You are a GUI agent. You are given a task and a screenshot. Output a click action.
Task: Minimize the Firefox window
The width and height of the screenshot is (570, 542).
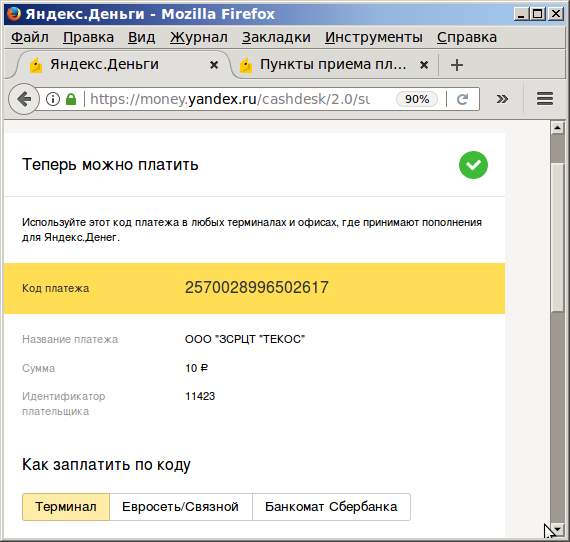[521, 14]
